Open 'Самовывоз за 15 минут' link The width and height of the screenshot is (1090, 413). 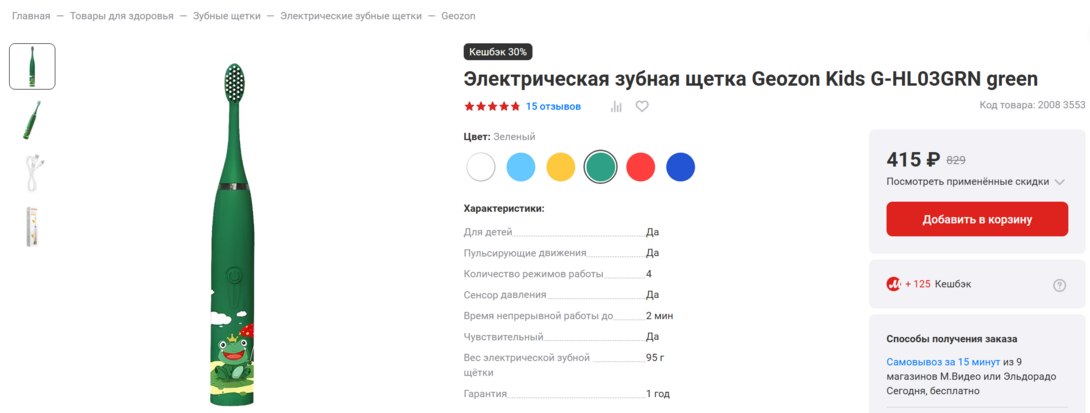point(943,362)
